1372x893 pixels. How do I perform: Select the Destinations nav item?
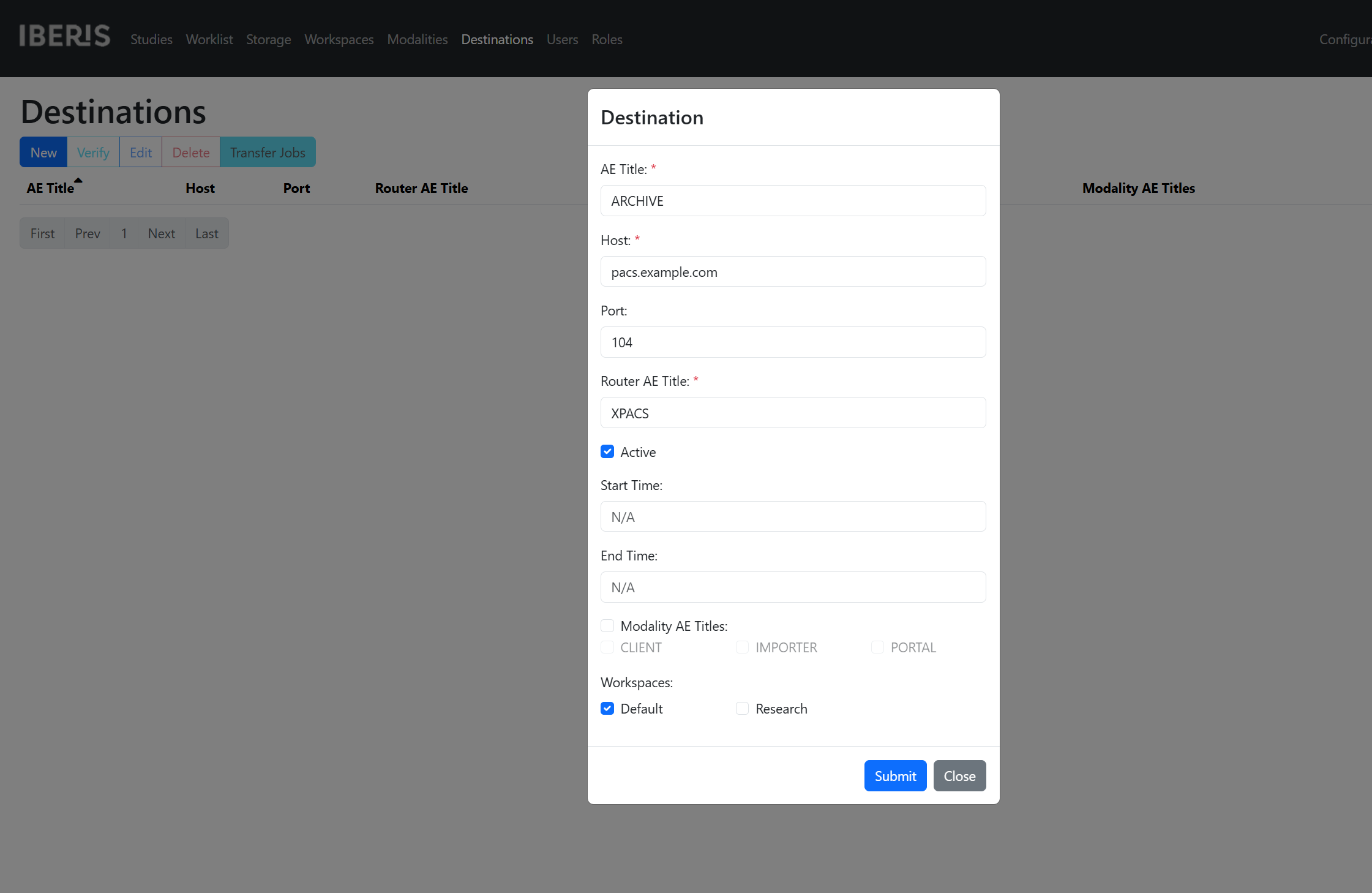[497, 39]
